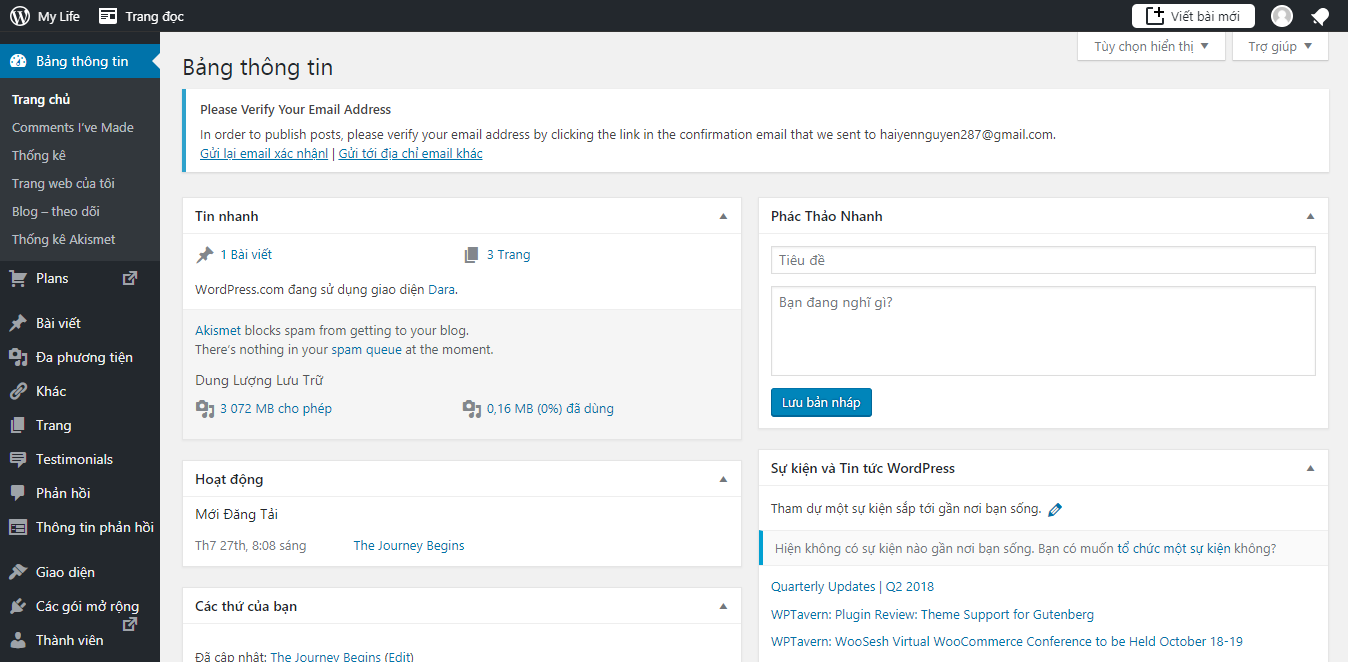Image resolution: width=1348 pixels, height=662 pixels.
Task: Click the Tiêu đề input field
Action: pos(1042,260)
